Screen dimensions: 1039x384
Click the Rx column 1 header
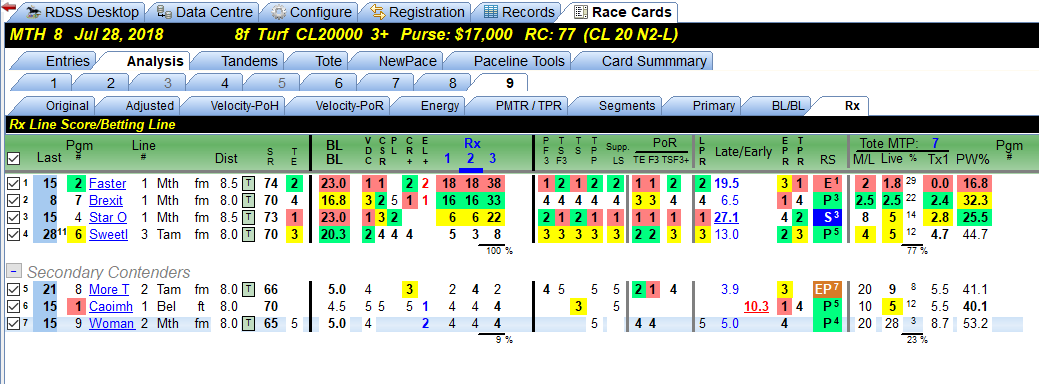coord(447,158)
